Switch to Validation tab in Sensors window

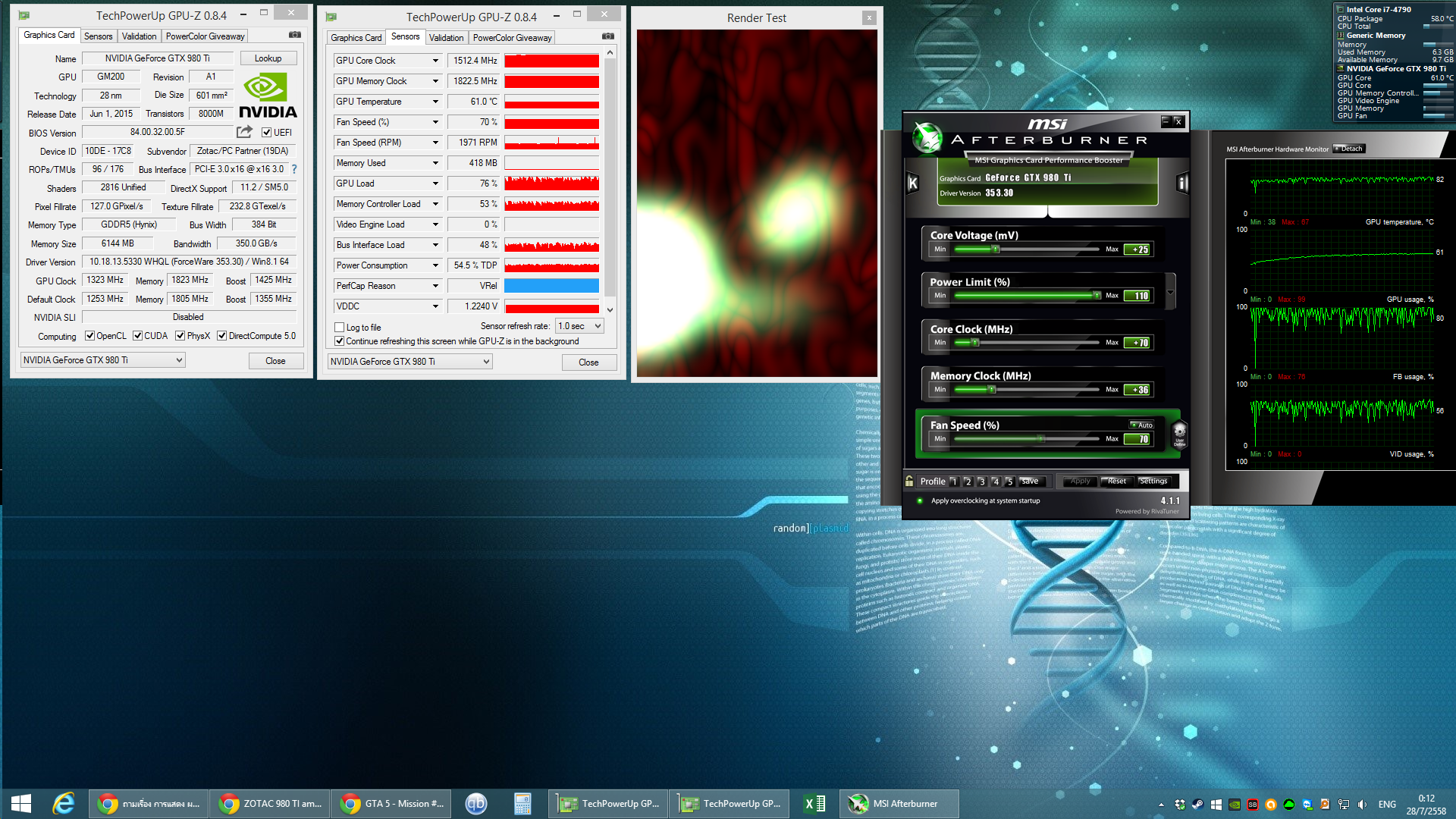point(446,37)
